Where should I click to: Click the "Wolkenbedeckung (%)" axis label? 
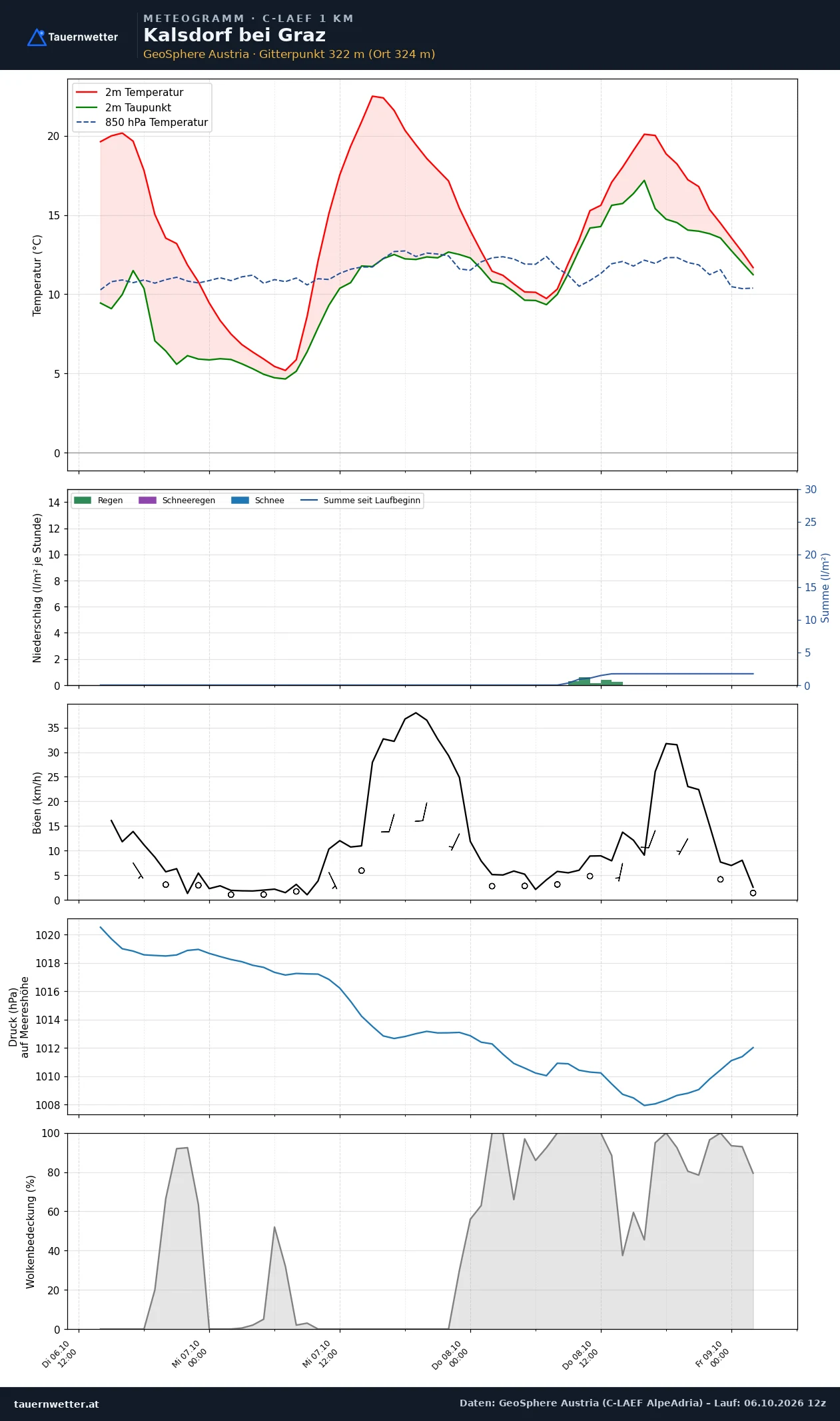[31, 1232]
